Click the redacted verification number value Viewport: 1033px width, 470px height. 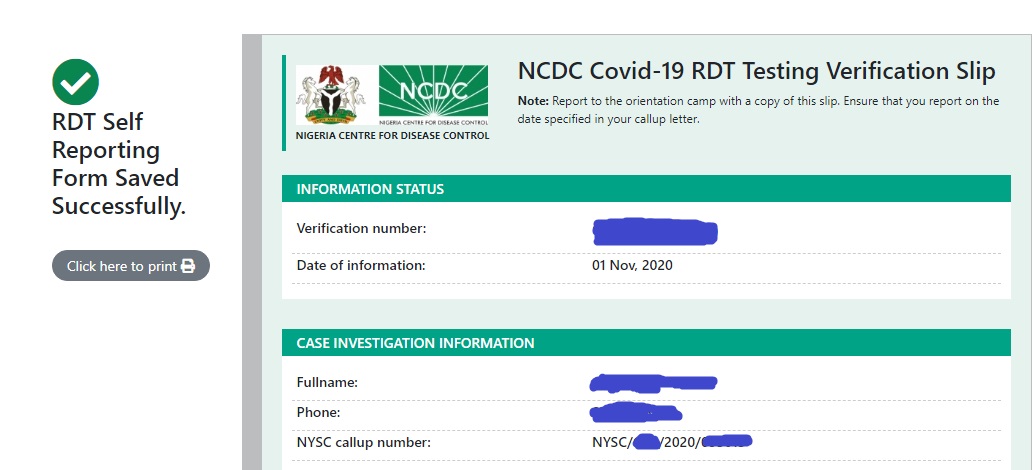[x=655, y=231]
